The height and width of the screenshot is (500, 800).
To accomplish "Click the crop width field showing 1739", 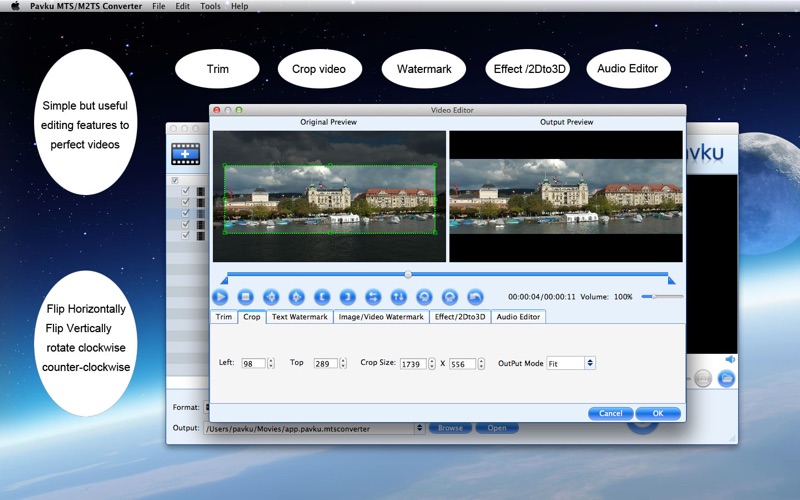I will click(413, 364).
